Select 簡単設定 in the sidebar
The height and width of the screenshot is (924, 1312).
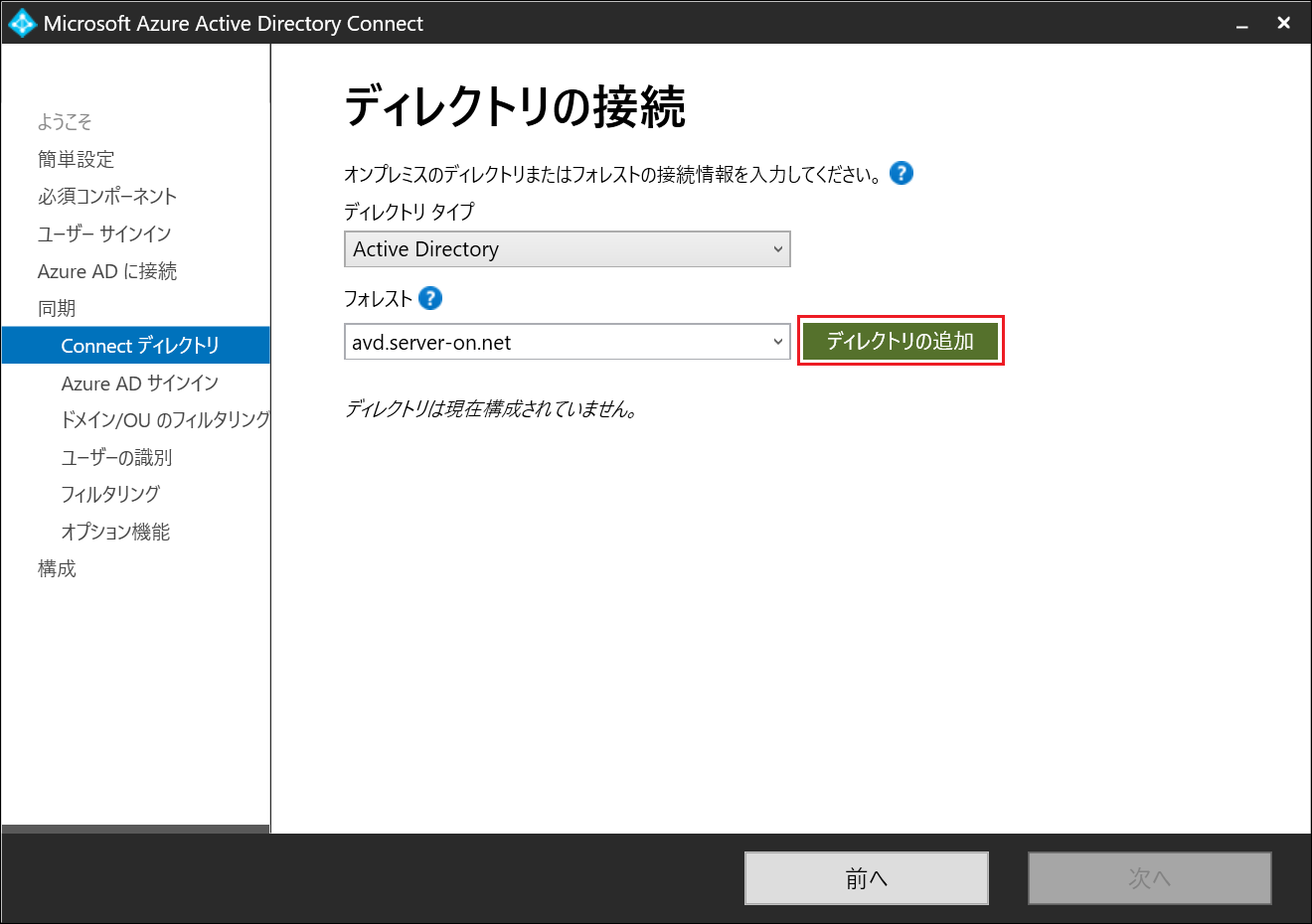pyautogui.click(x=76, y=159)
